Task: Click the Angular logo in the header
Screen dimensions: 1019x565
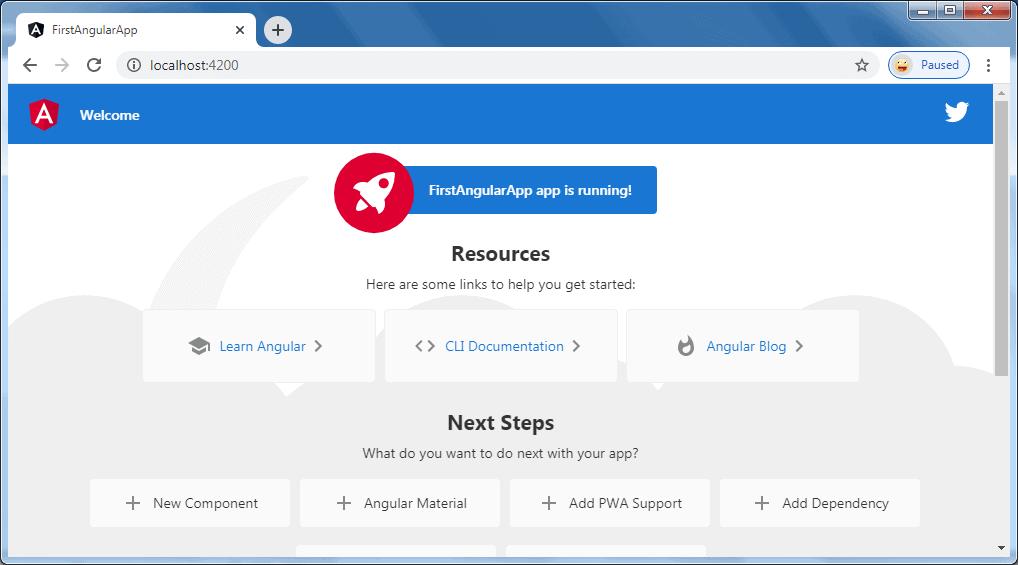Action: point(44,115)
